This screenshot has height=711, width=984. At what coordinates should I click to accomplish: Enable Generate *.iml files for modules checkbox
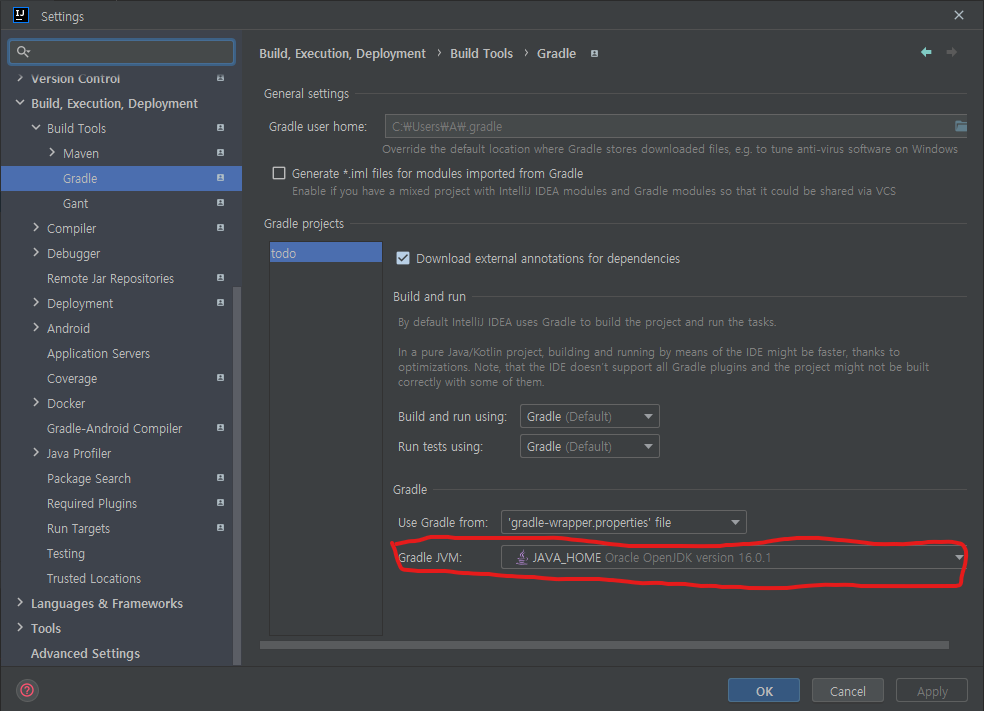point(279,173)
